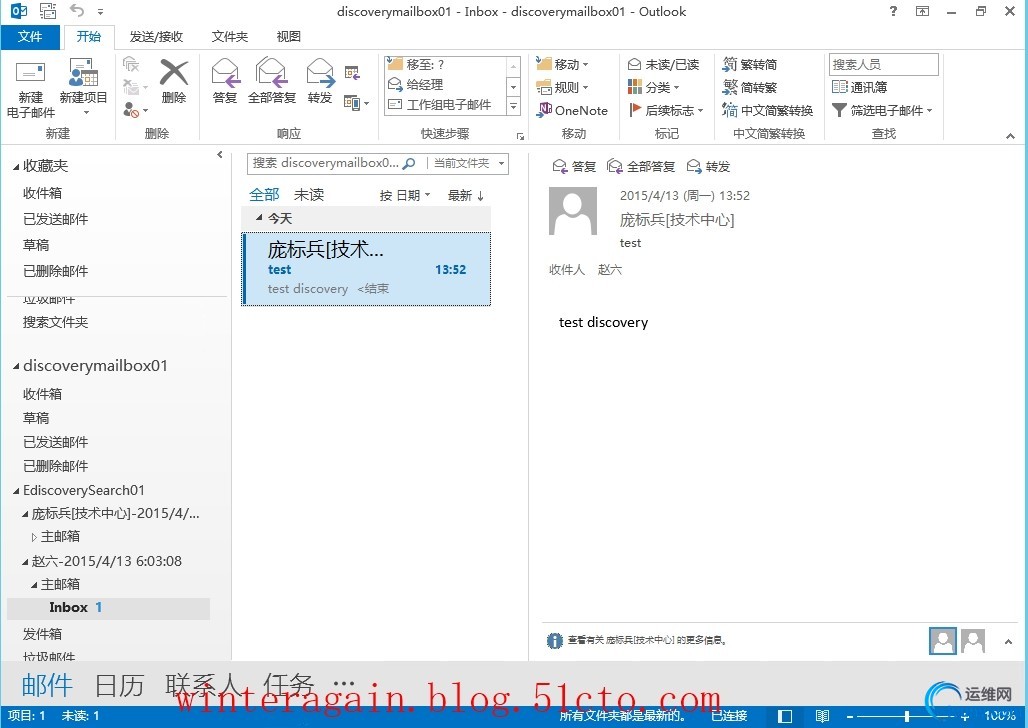Viewport: 1028px width, 728px height.
Task: Open the Address Book (通讯簿)
Action: click(859, 87)
